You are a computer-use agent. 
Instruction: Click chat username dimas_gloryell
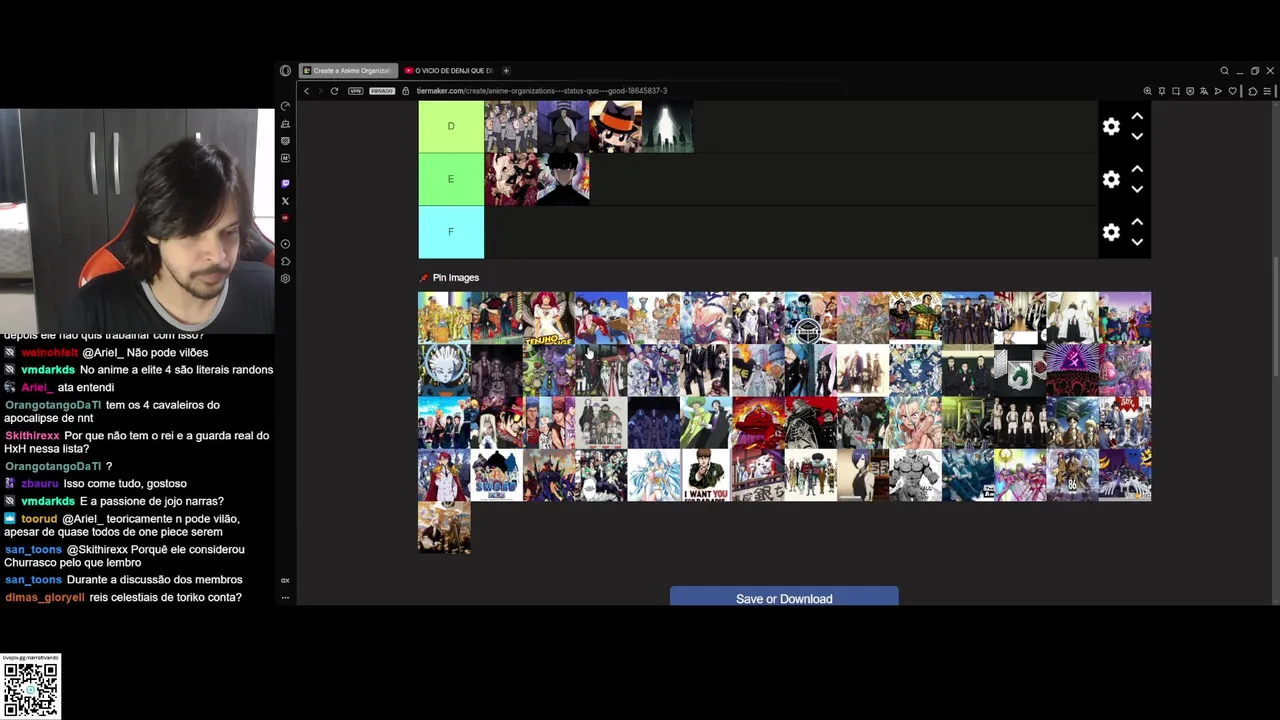(45, 598)
